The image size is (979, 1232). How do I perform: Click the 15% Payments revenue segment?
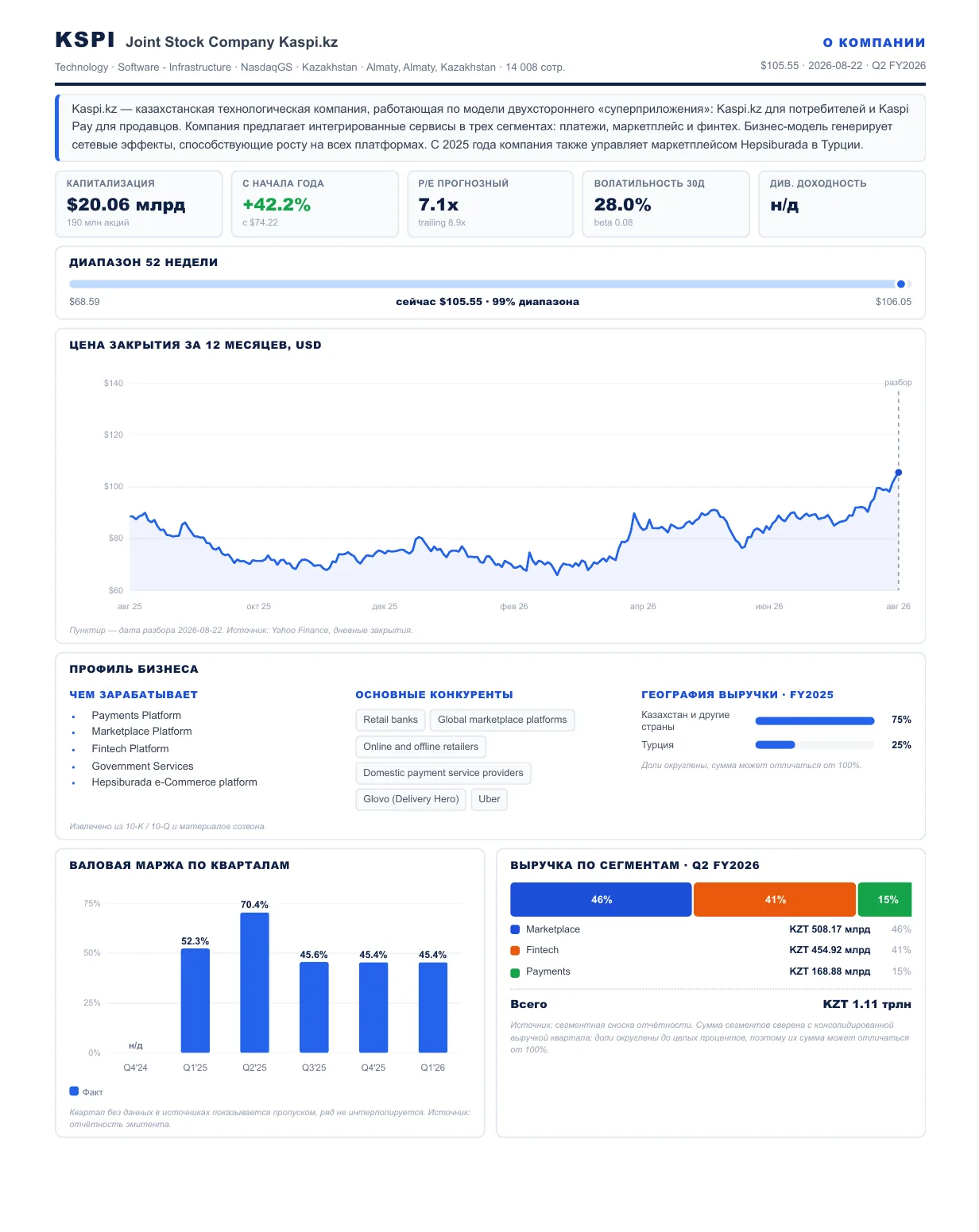pos(885,899)
